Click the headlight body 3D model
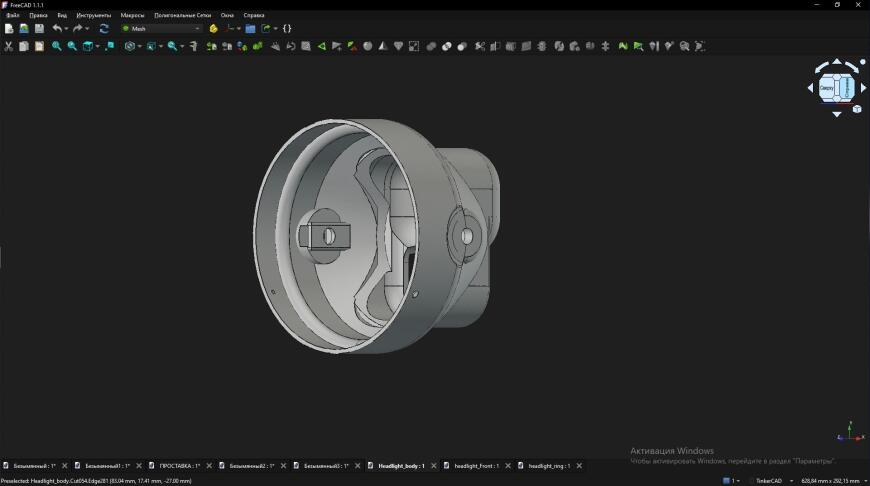 point(377,236)
